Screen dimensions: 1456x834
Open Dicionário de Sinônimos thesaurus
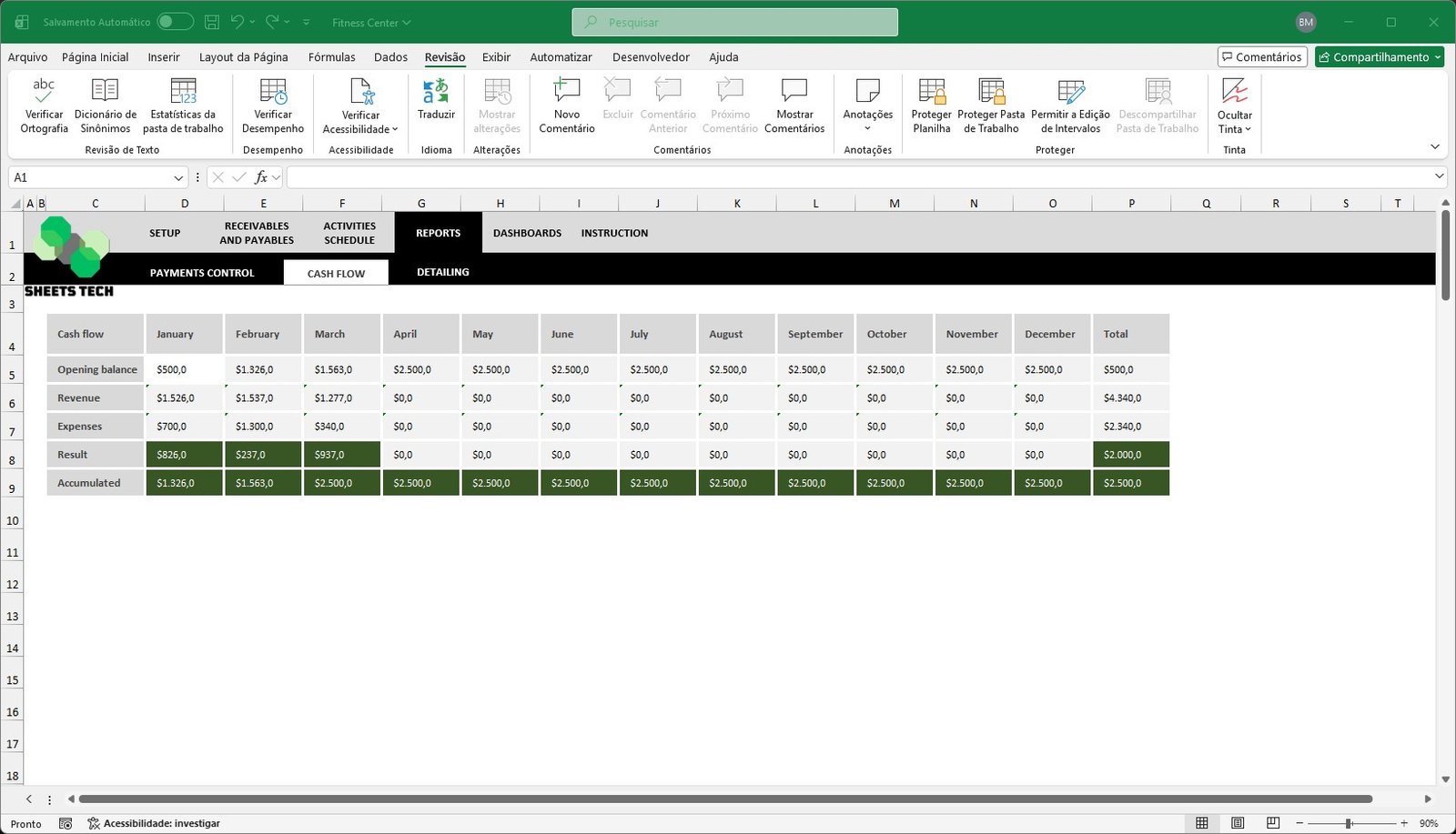tap(105, 91)
